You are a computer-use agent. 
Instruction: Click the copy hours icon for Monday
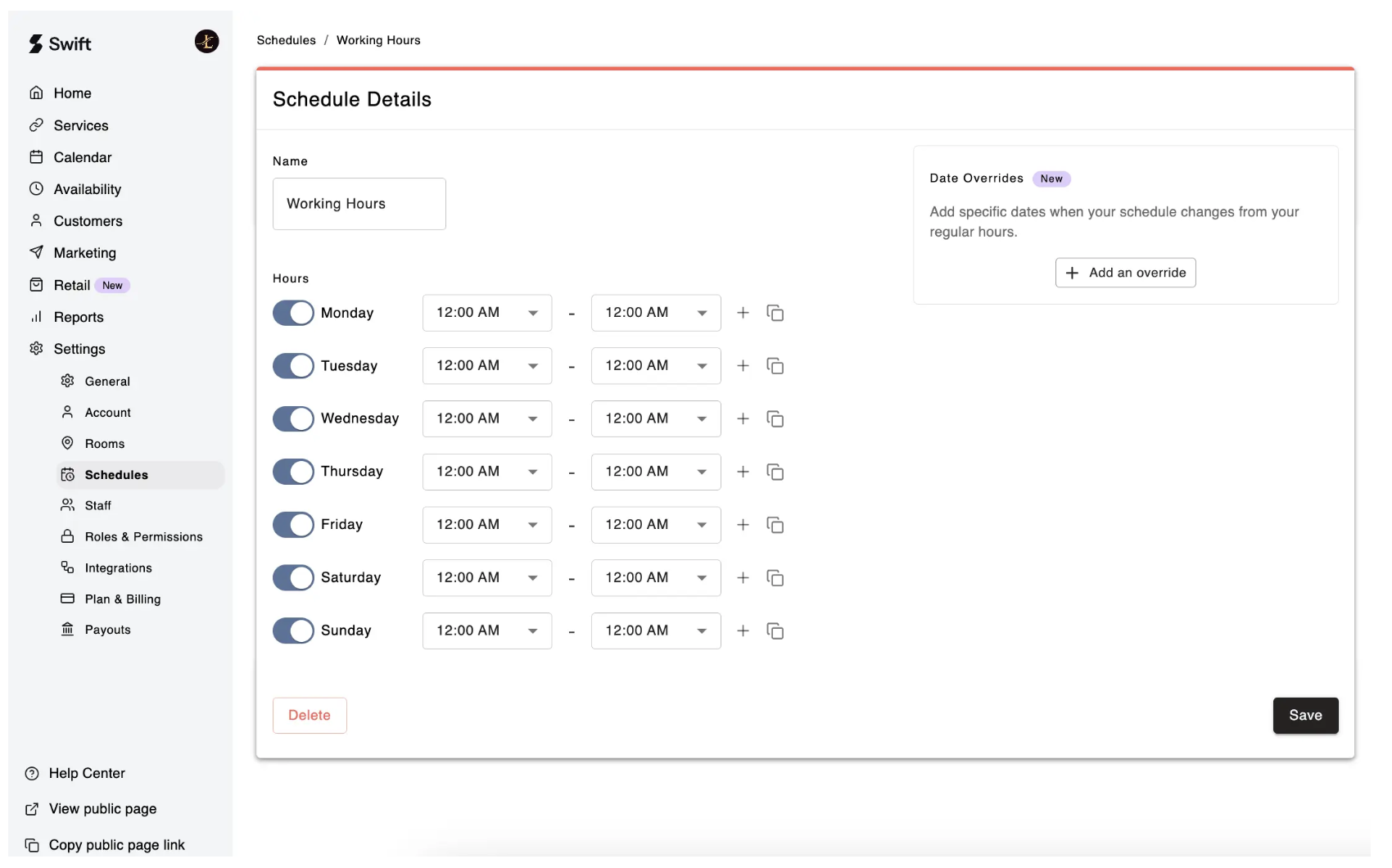coord(775,313)
